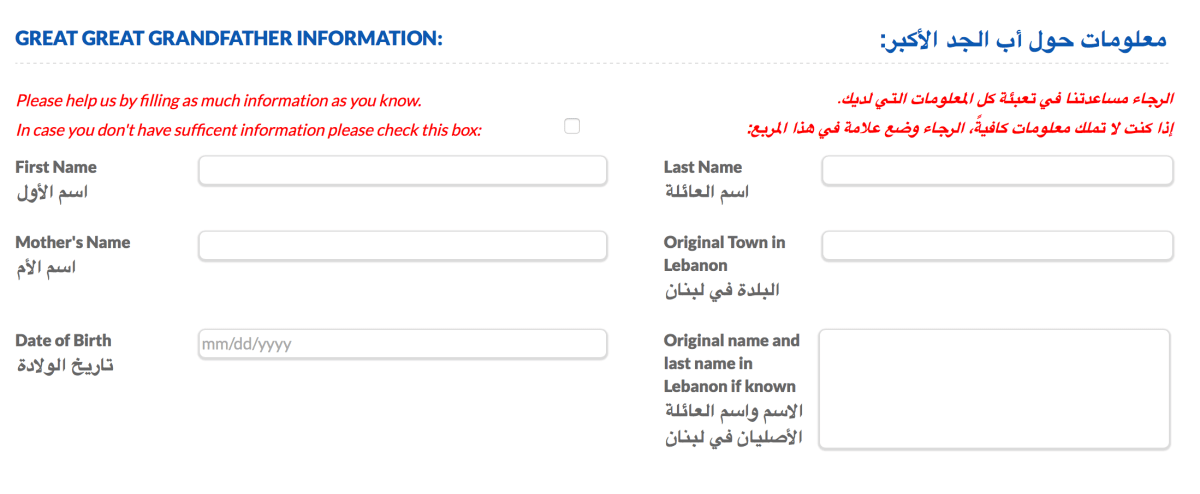This screenshot has width=1200, height=494.
Task: Click the 'Date of Birth' label text
Action: click(63, 341)
